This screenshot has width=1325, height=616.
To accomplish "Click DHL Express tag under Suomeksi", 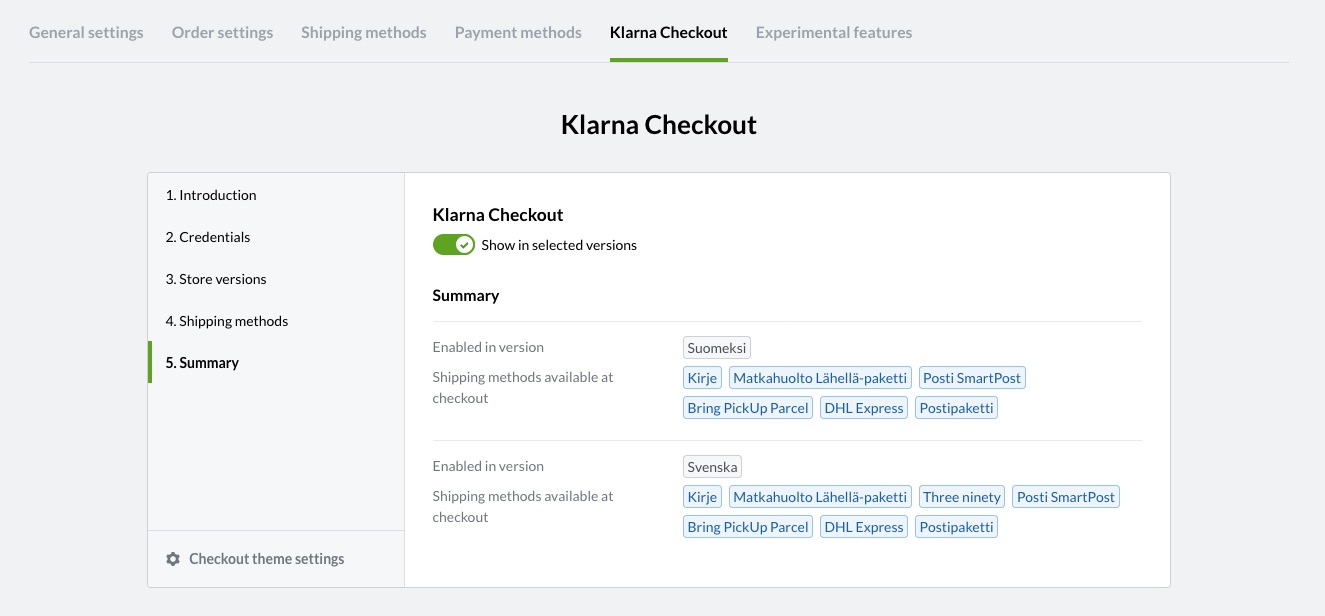I will tap(865, 408).
